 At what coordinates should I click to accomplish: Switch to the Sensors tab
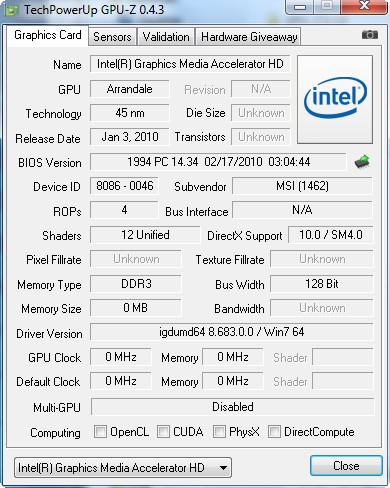pyautogui.click(x=112, y=37)
